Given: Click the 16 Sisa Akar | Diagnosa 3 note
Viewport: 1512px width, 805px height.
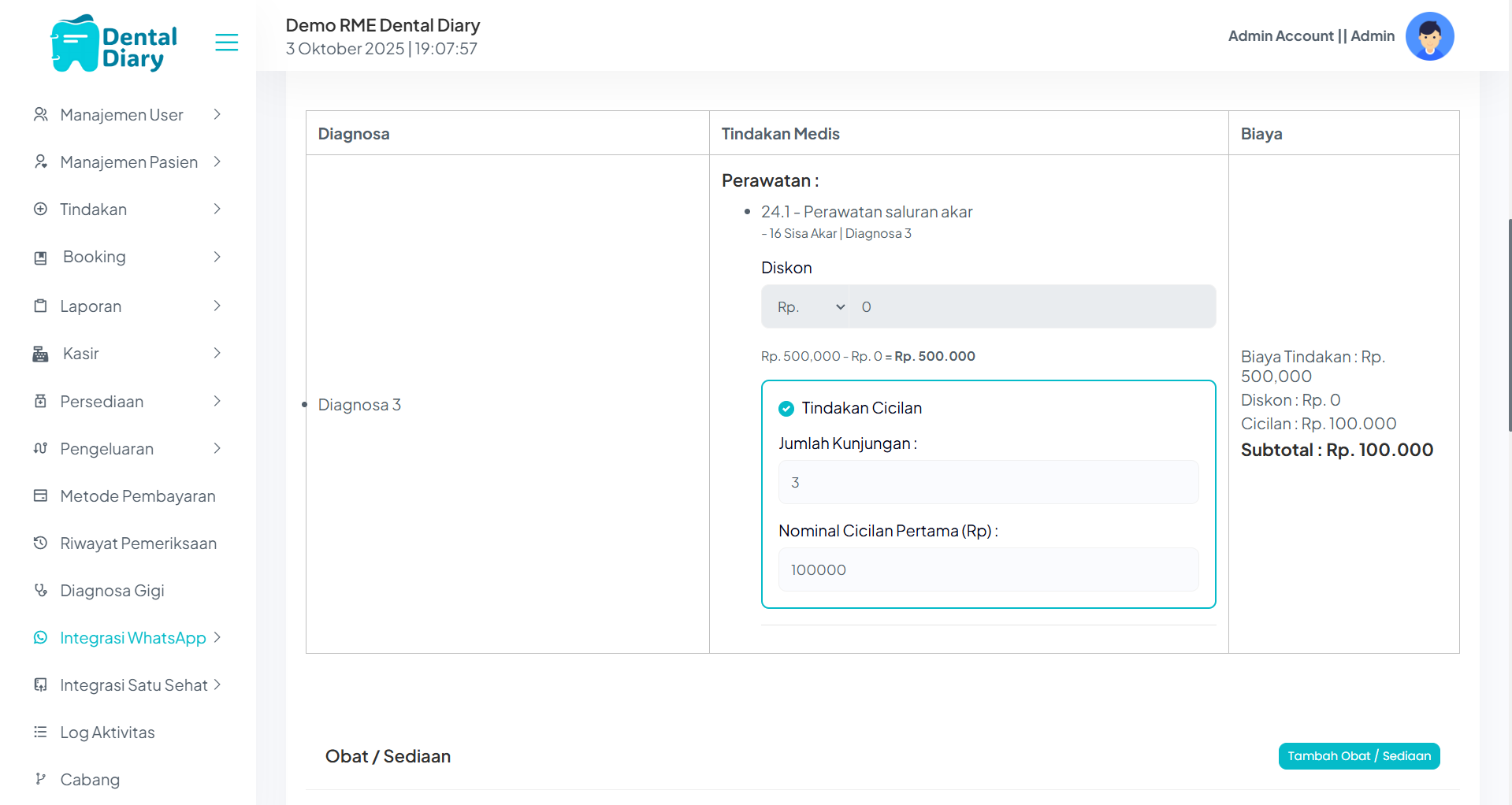Looking at the screenshot, I should coord(837,233).
